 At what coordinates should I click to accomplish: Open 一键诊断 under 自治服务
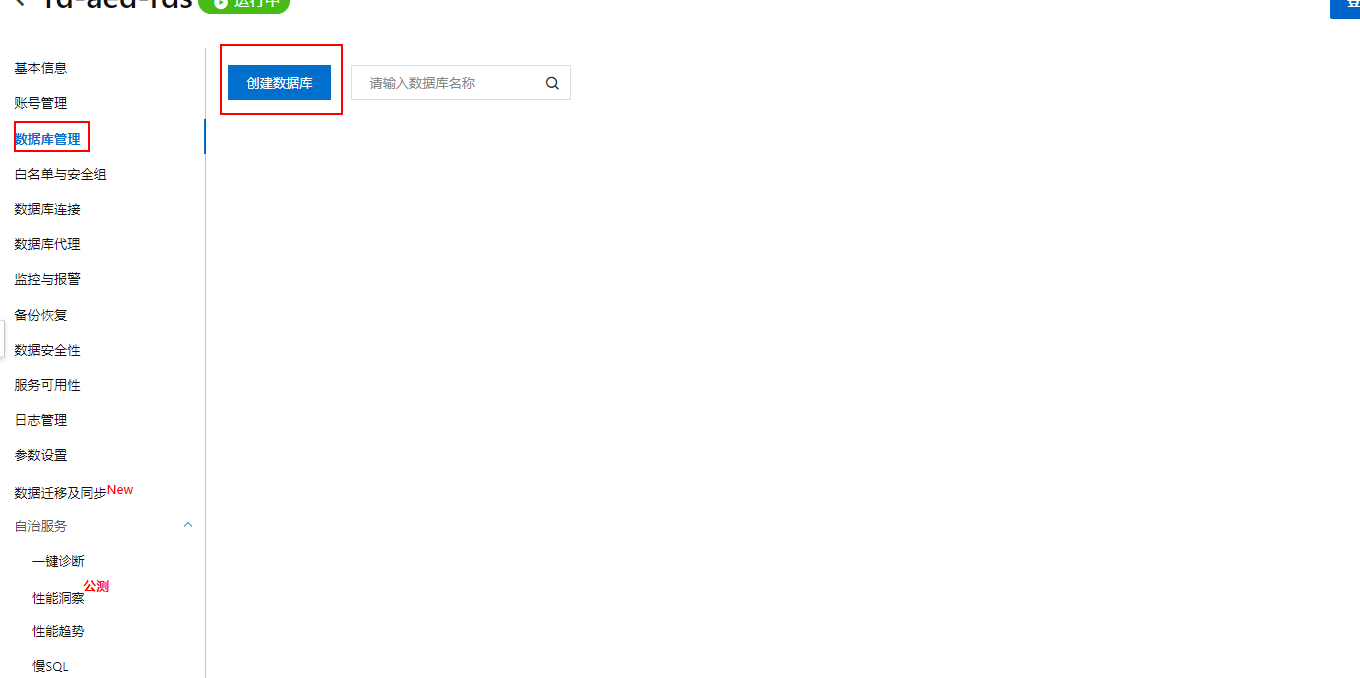click(58, 561)
